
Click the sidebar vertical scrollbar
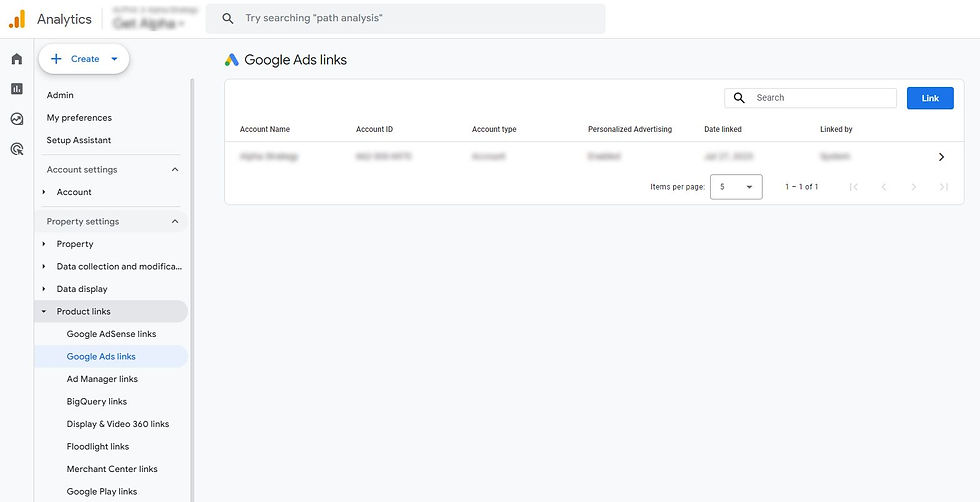(x=192, y=290)
